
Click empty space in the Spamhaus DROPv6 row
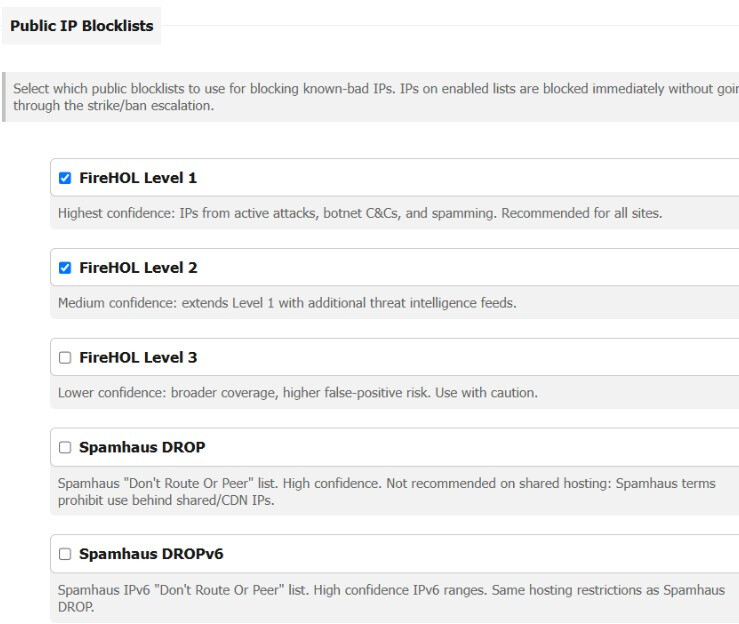pos(481,553)
